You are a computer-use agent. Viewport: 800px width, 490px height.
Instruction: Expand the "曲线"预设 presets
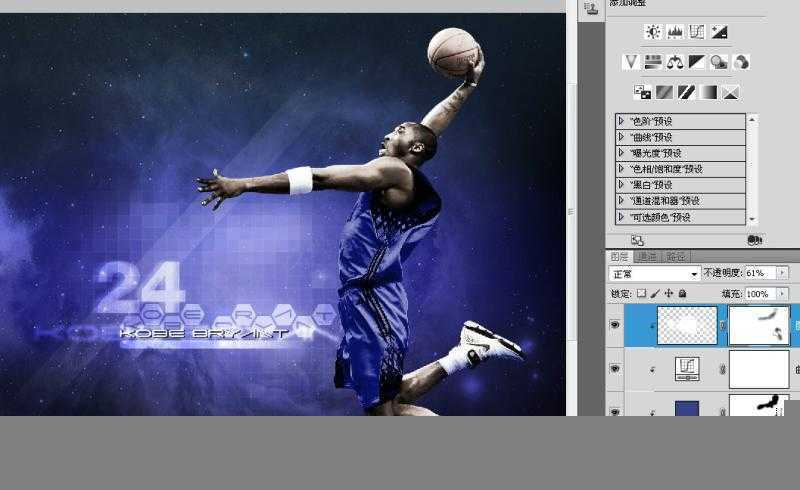tap(621, 137)
